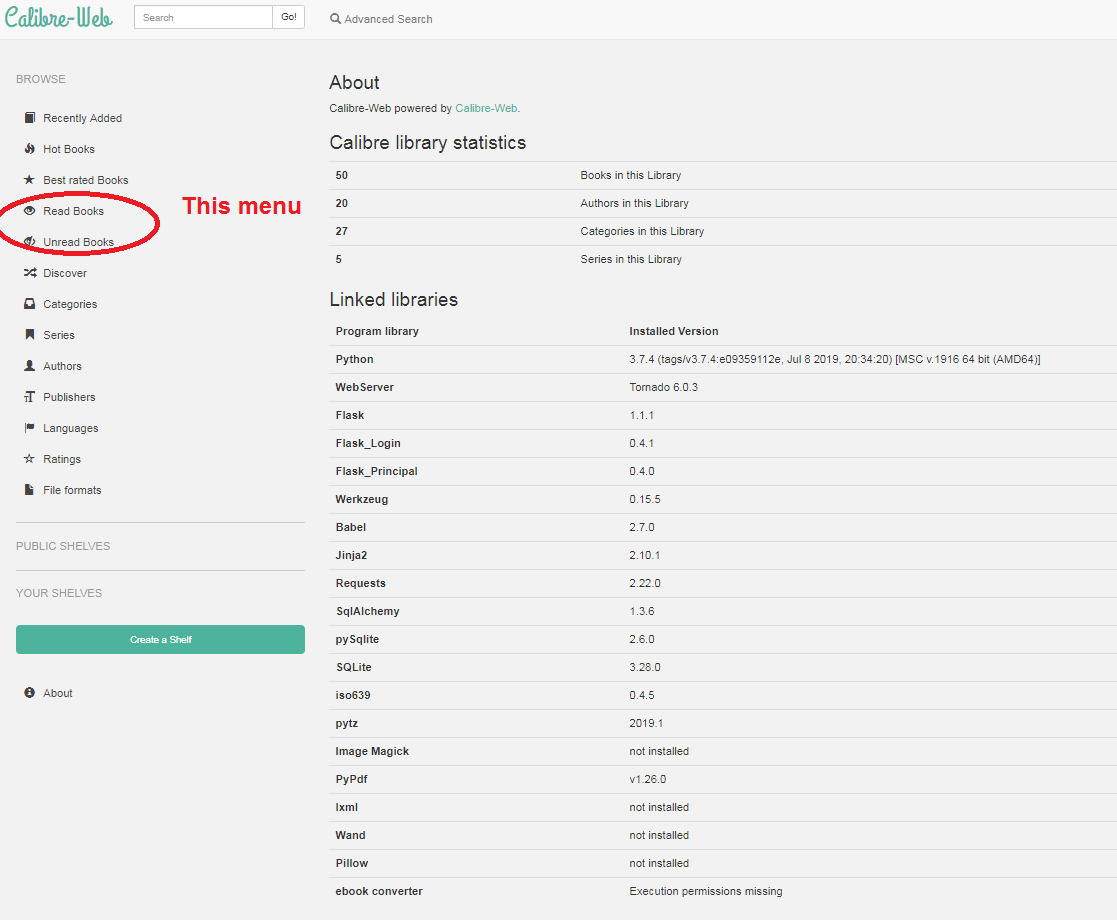This screenshot has height=920, width=1117.
Task: Open Authors via the person icon
Action: click(29, 365)
